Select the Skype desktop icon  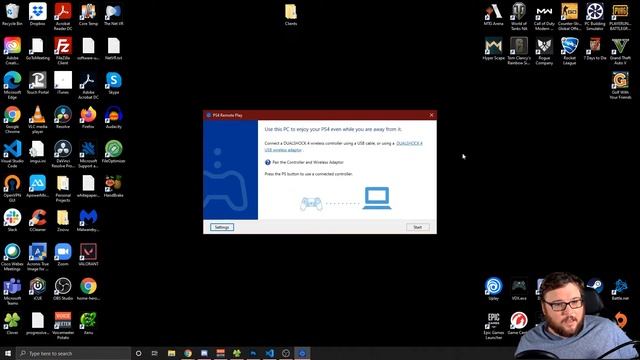point(113,83)
